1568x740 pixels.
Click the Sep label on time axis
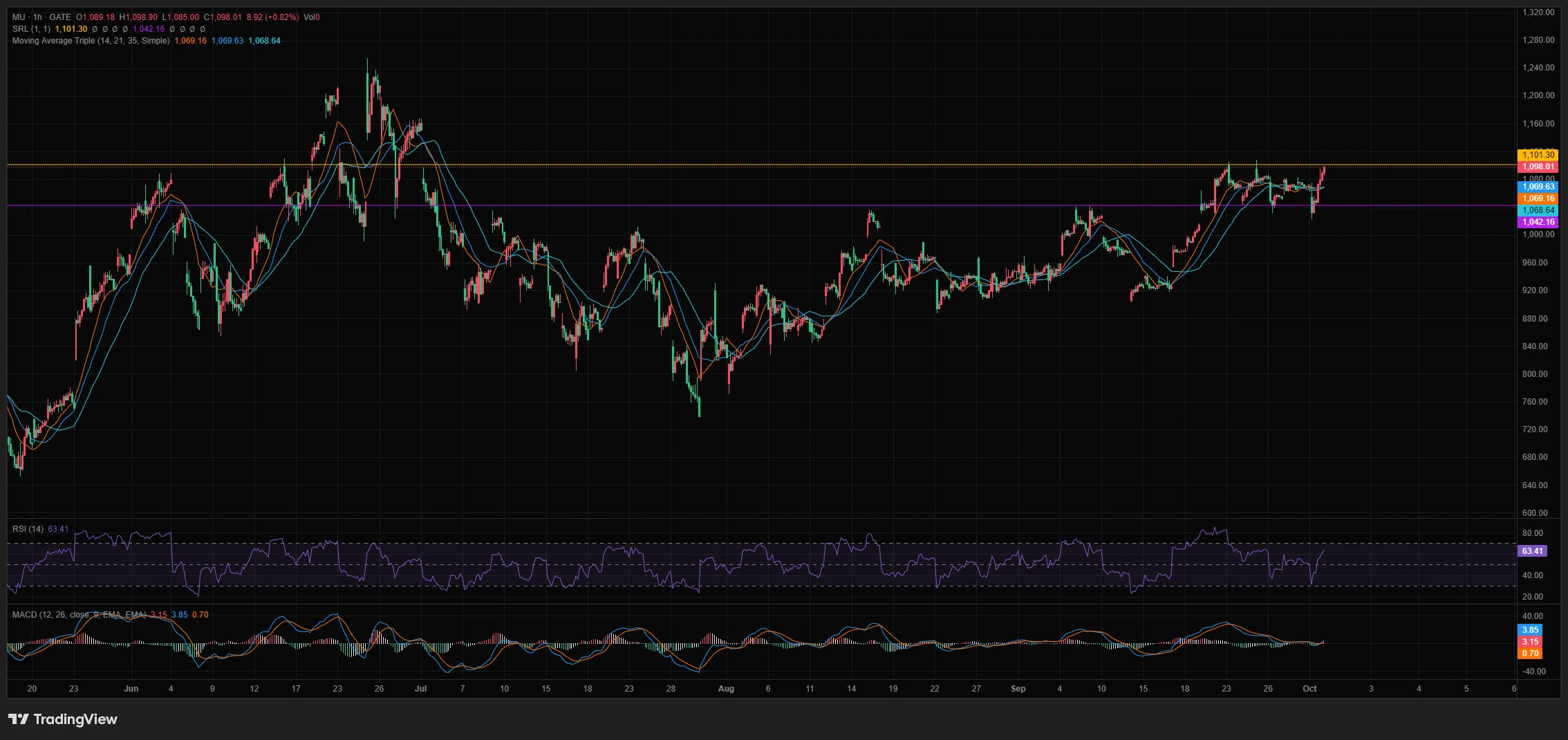click(x=1018, y=689)
